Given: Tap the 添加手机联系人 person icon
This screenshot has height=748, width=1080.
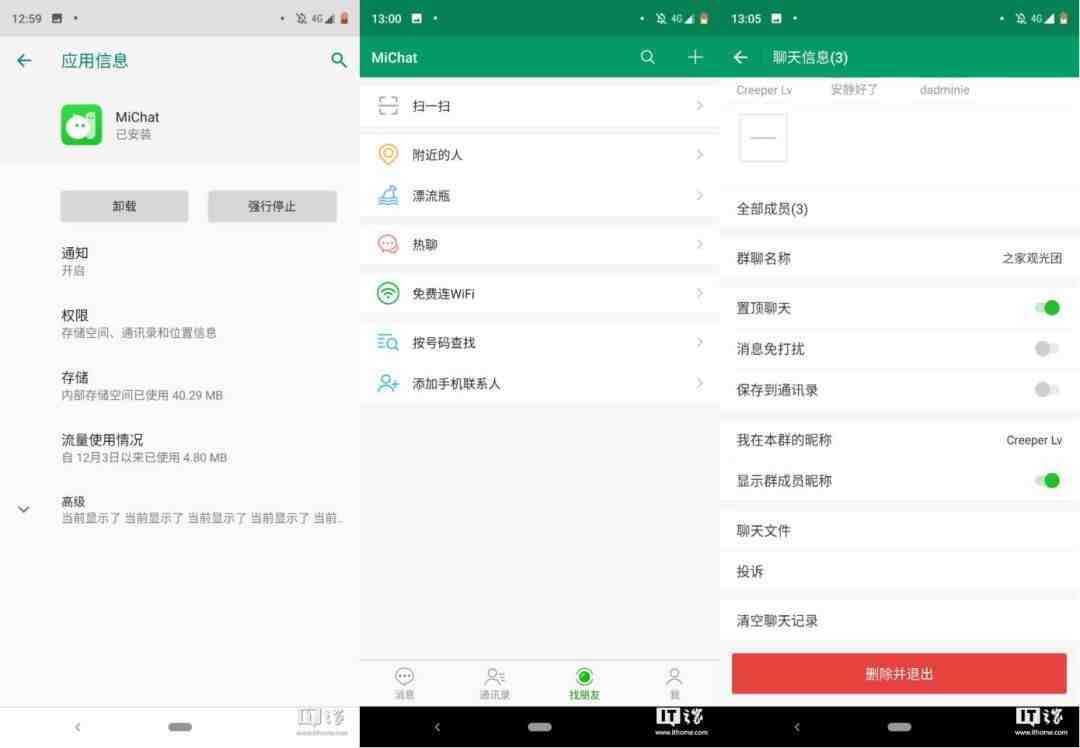Looking at the screenshot, I should coord(388,383).
